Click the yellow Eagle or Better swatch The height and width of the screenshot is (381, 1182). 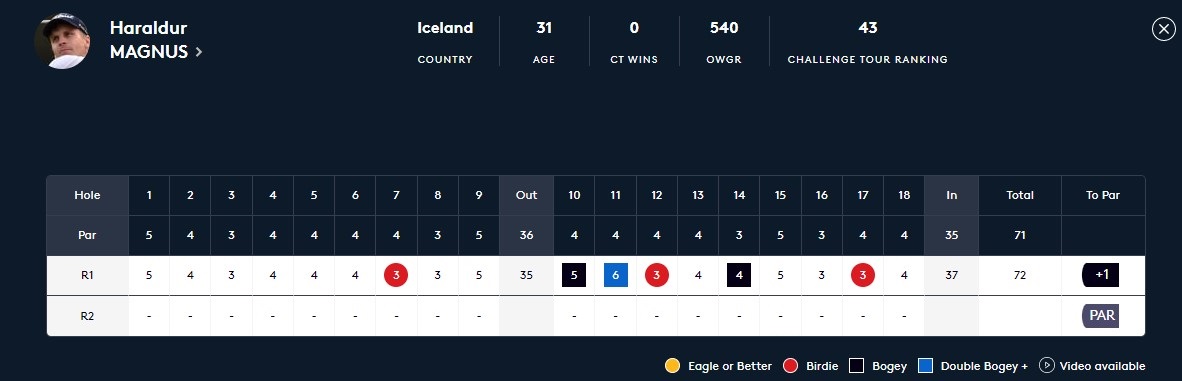tap(672, 366)
